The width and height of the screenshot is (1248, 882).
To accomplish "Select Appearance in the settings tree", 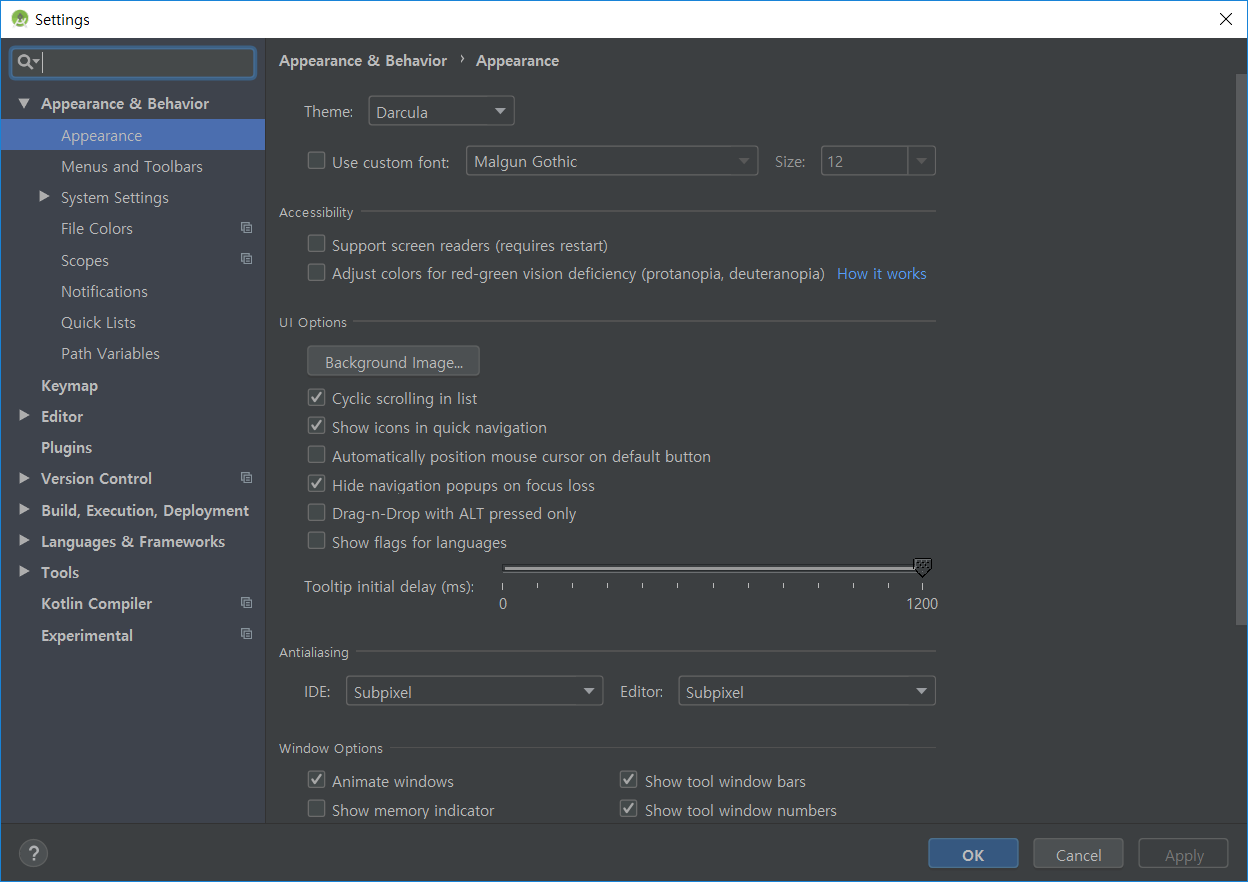I will coord(133,135).
